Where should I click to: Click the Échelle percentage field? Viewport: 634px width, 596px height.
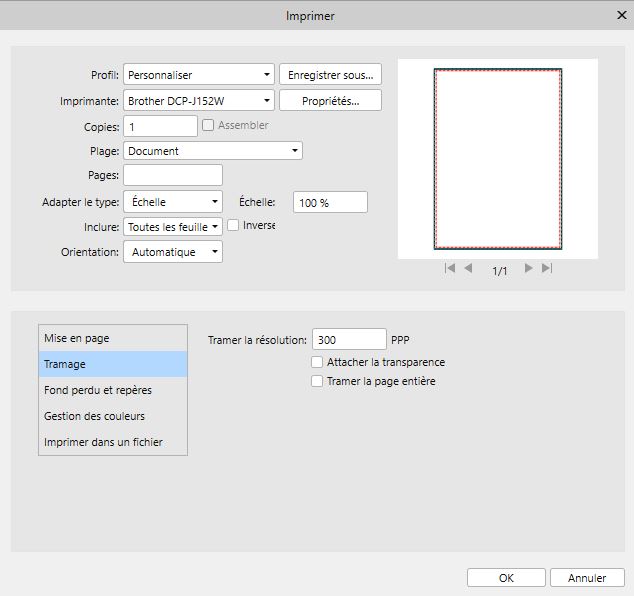point(330,202)
